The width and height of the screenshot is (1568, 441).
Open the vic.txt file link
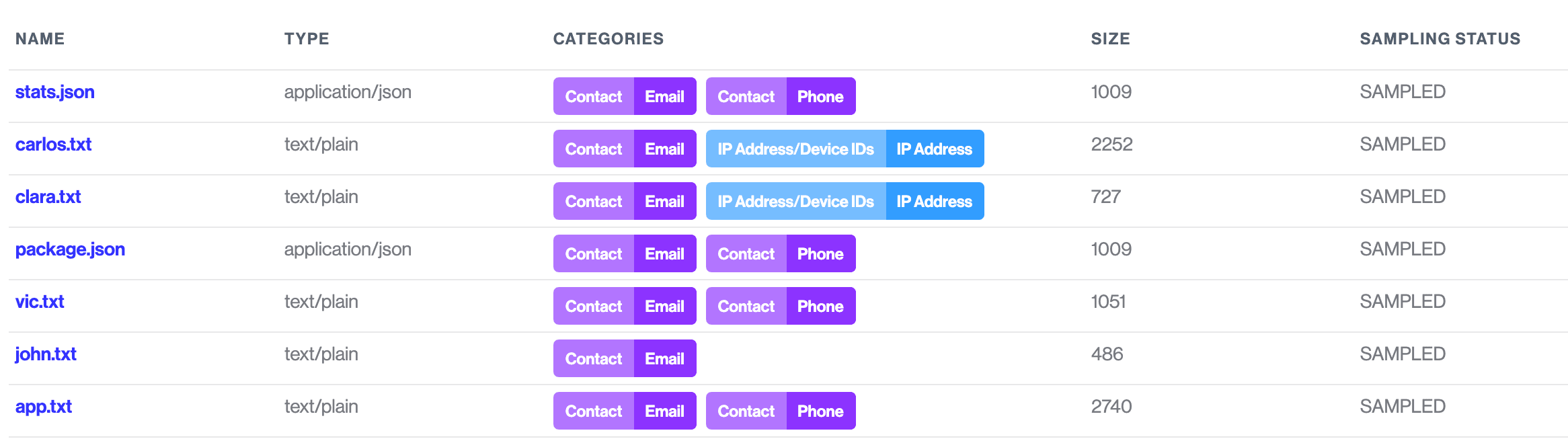(x=40, y=301)
